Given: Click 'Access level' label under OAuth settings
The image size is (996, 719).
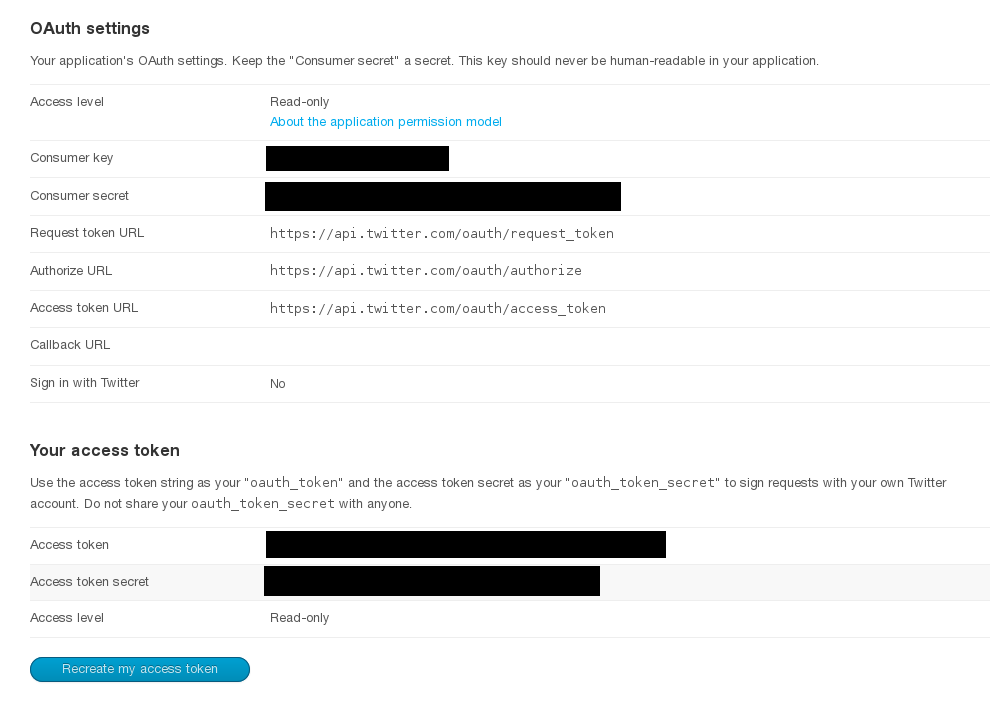Looking at the screenshot, I should click(67, 102).
